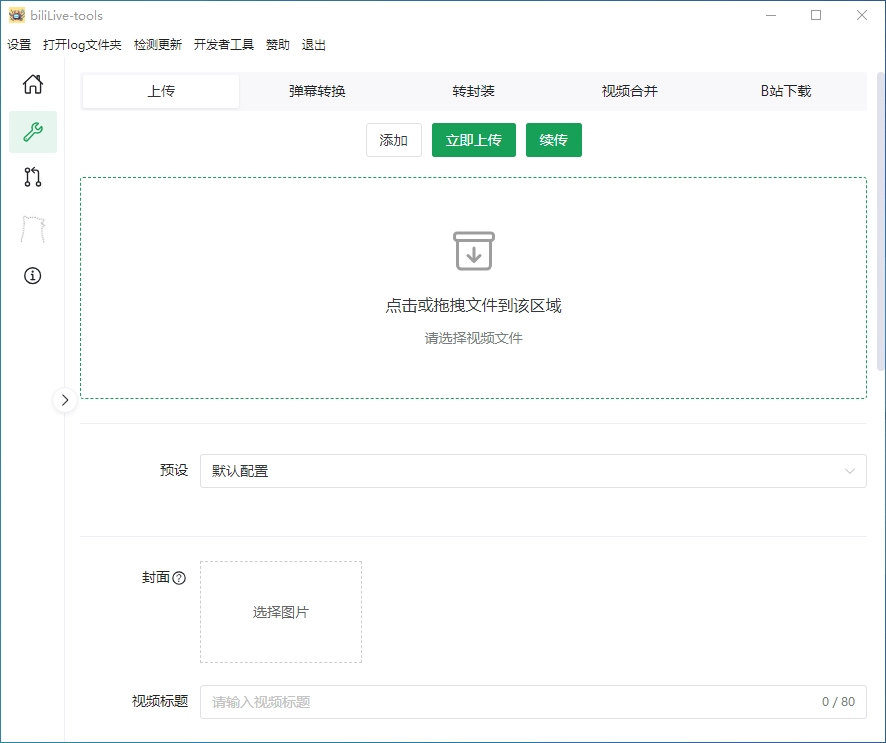Click the chevron arrow of 默认配置 dropdown
The width and height of the screenshot is (886, 743).
click(x=850, y=471)
